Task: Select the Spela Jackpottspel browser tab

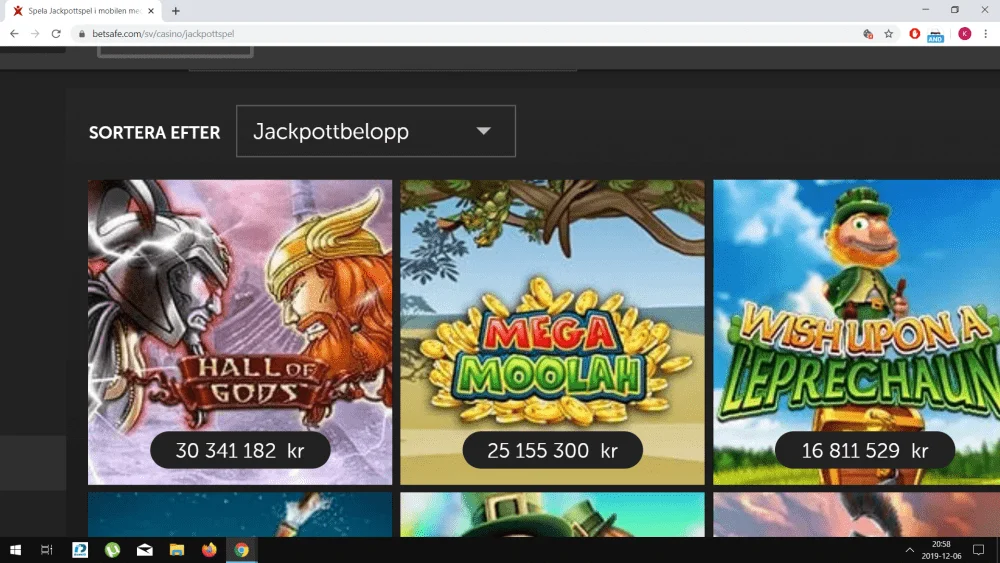Action: click(x=83, y=11)
